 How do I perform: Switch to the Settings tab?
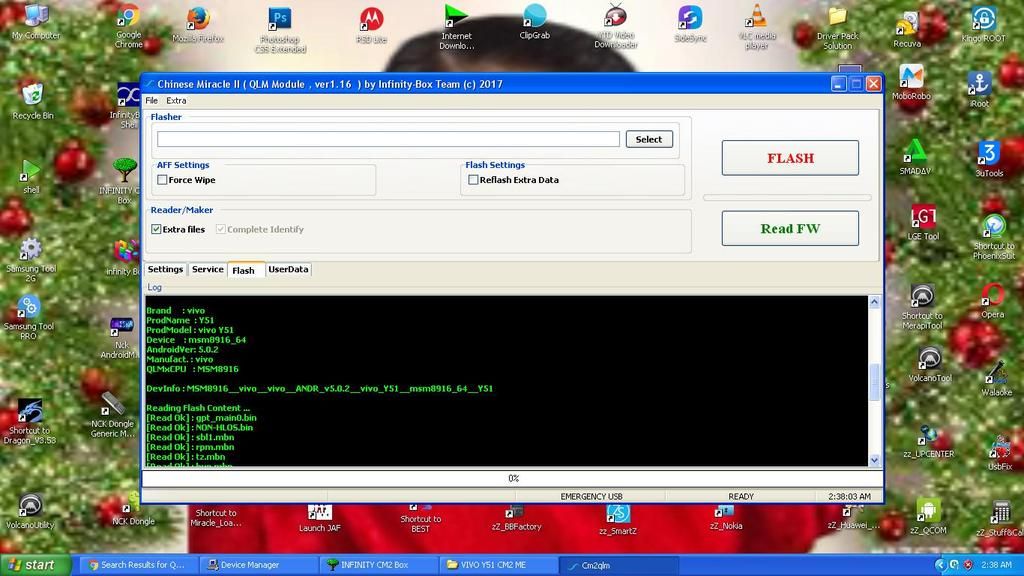point(165,269)
